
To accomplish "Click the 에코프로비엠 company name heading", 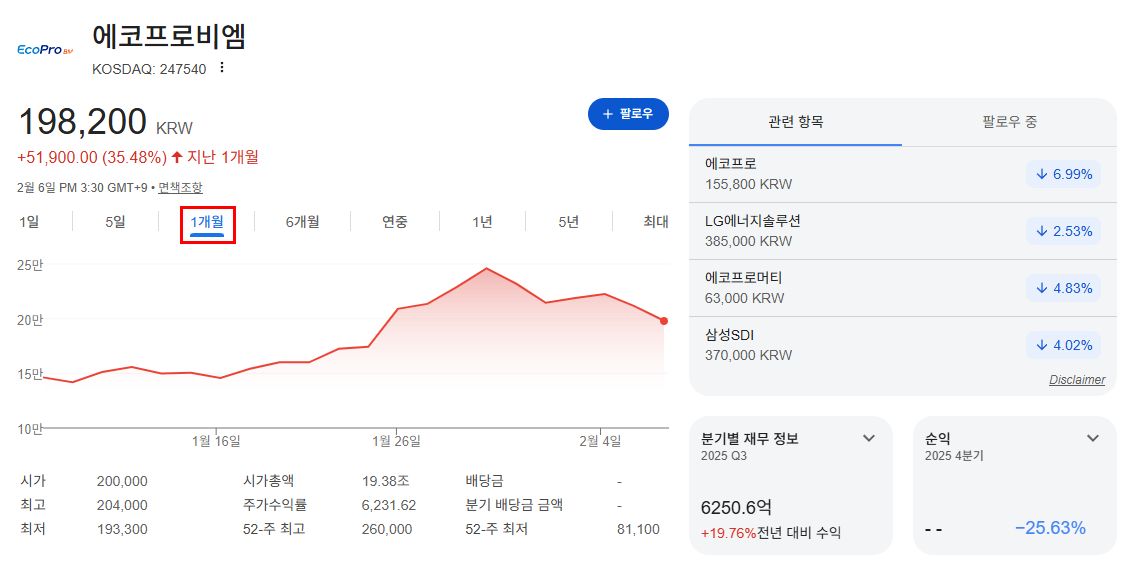I will 170,38.
